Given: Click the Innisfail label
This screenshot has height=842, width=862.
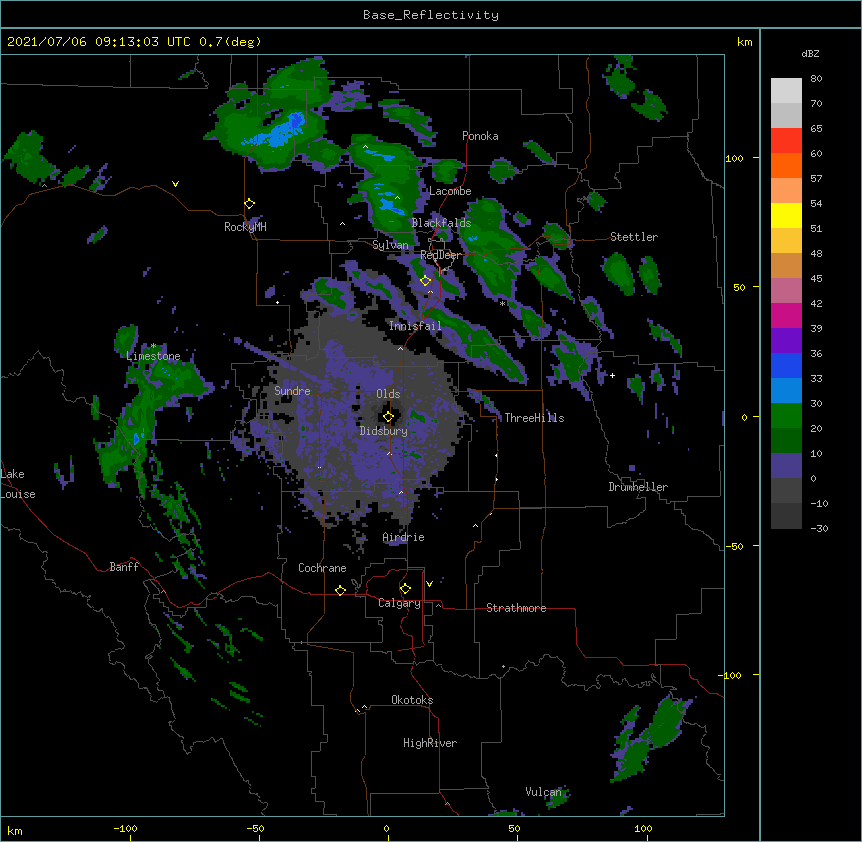Looking at the screenshot, I should (x=415, y=326).
